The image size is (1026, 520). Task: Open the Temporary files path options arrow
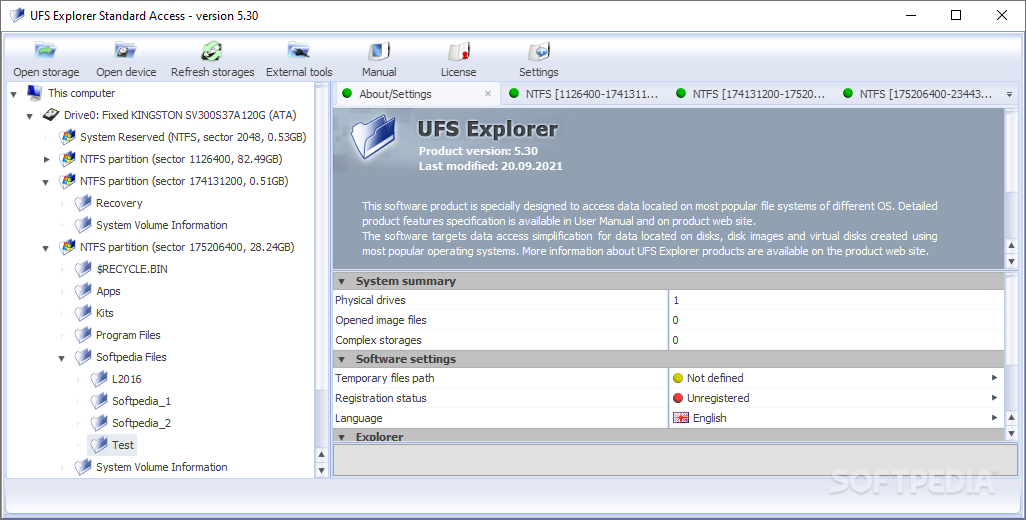(994, 378)
